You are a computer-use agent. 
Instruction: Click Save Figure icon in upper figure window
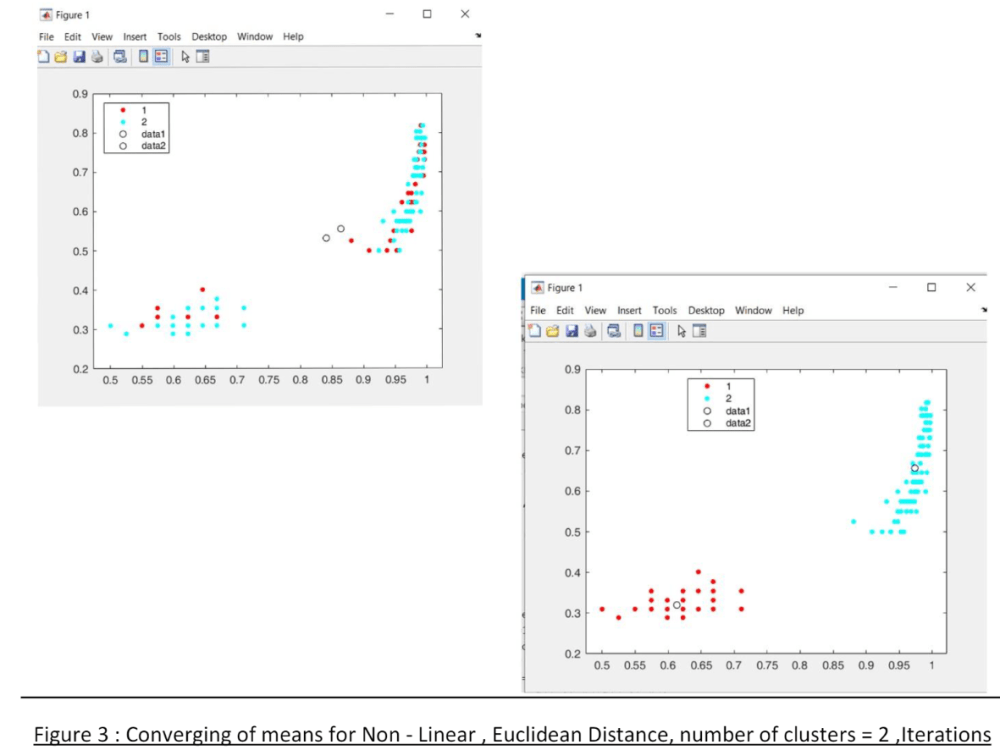[79, 57]
